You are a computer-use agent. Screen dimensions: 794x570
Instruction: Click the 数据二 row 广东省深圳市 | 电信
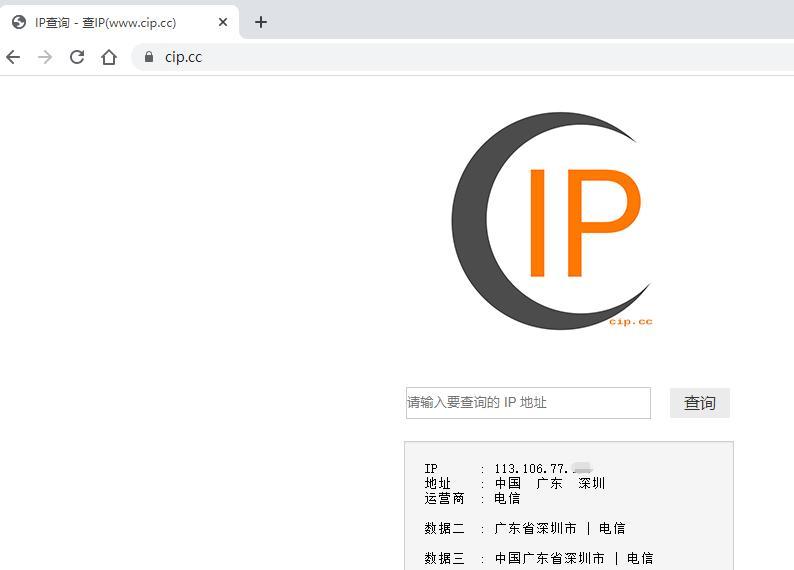click(560, 528)
